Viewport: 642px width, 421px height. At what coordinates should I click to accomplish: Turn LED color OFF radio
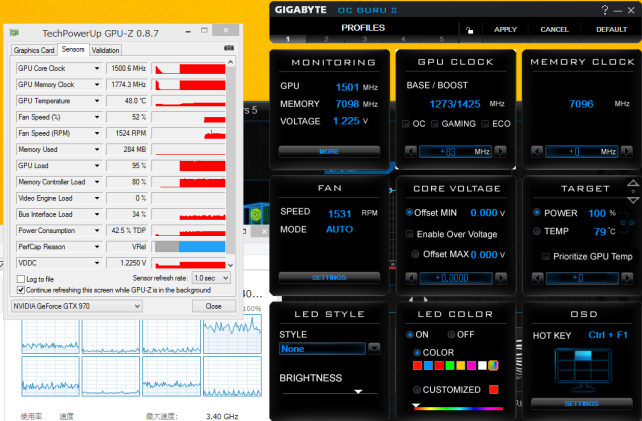[451, 335]
